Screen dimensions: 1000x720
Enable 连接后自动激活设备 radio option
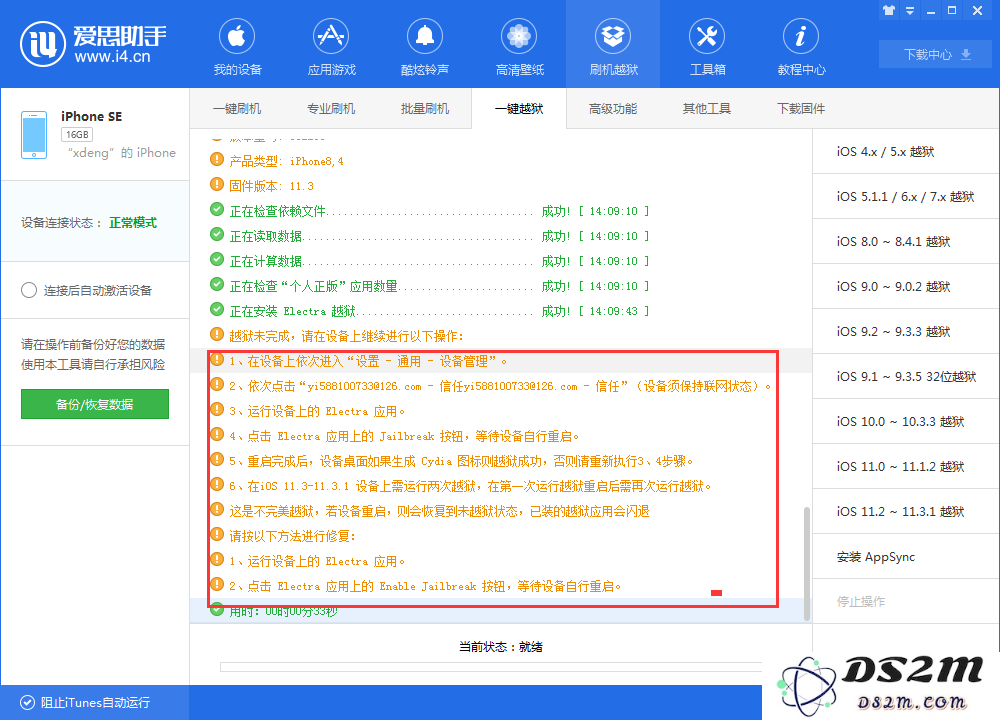pyautogui.click(x=29, y=290)
